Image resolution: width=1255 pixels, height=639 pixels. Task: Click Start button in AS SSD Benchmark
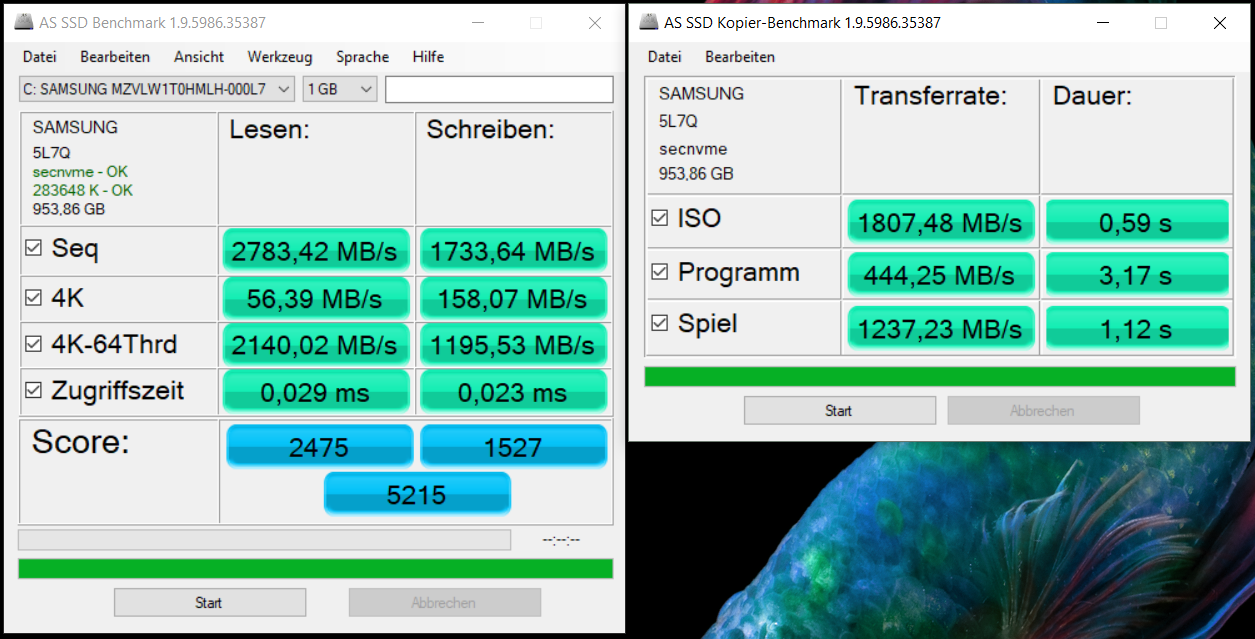click(209, 603)
